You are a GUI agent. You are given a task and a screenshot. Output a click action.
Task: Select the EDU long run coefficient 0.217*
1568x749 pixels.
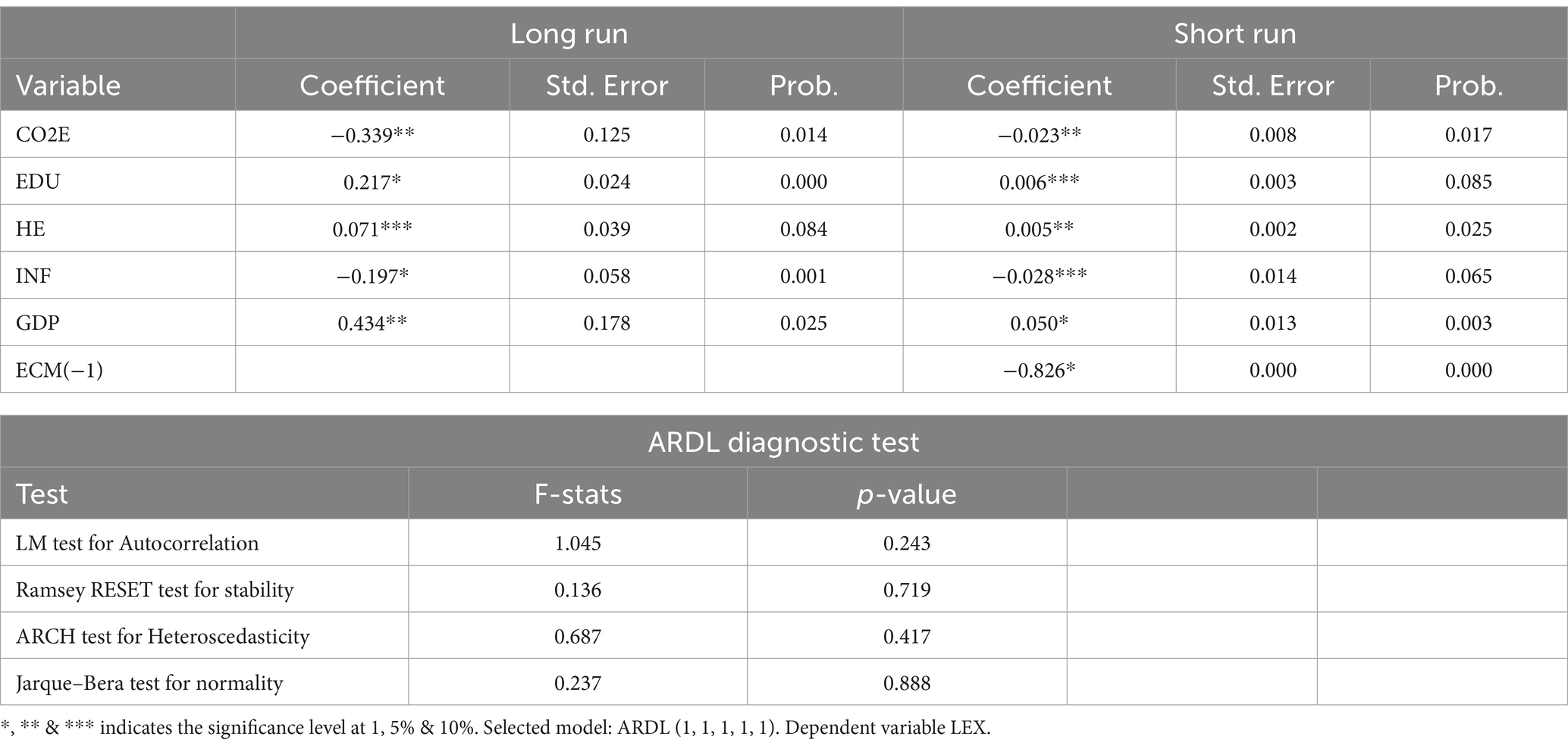point(372,181)
